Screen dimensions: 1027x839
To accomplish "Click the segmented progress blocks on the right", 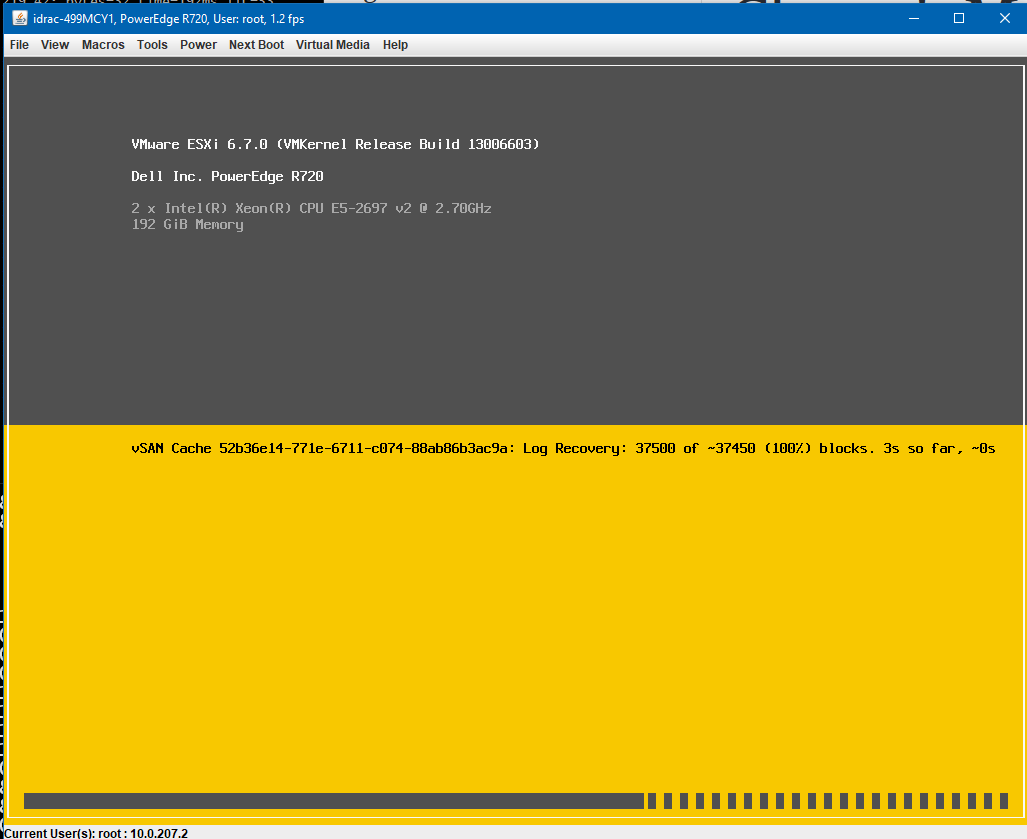I will tap(830, 800).
